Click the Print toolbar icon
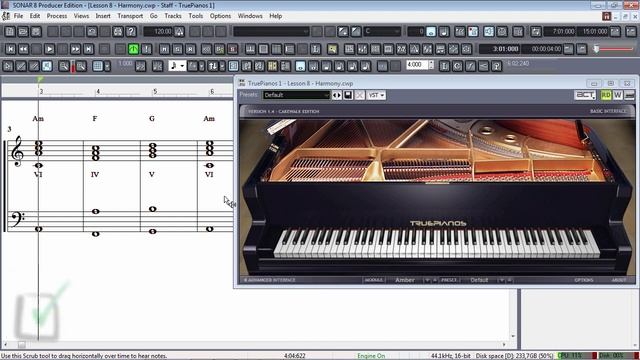 [118, 31]
